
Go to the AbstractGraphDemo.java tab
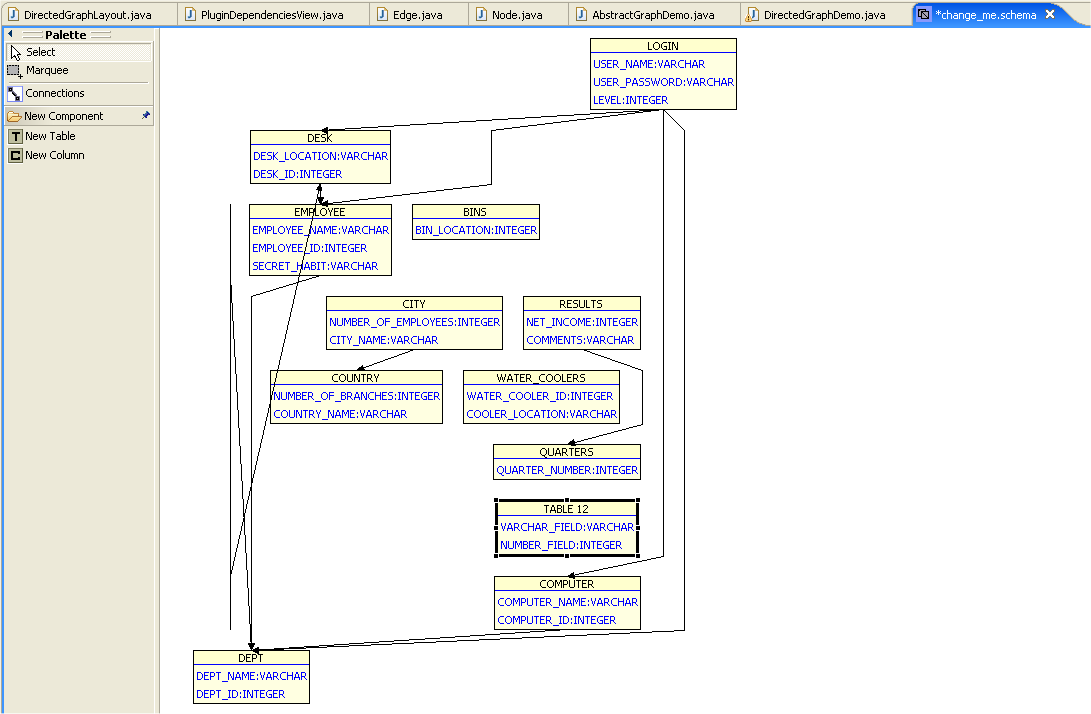pos(652,15)
